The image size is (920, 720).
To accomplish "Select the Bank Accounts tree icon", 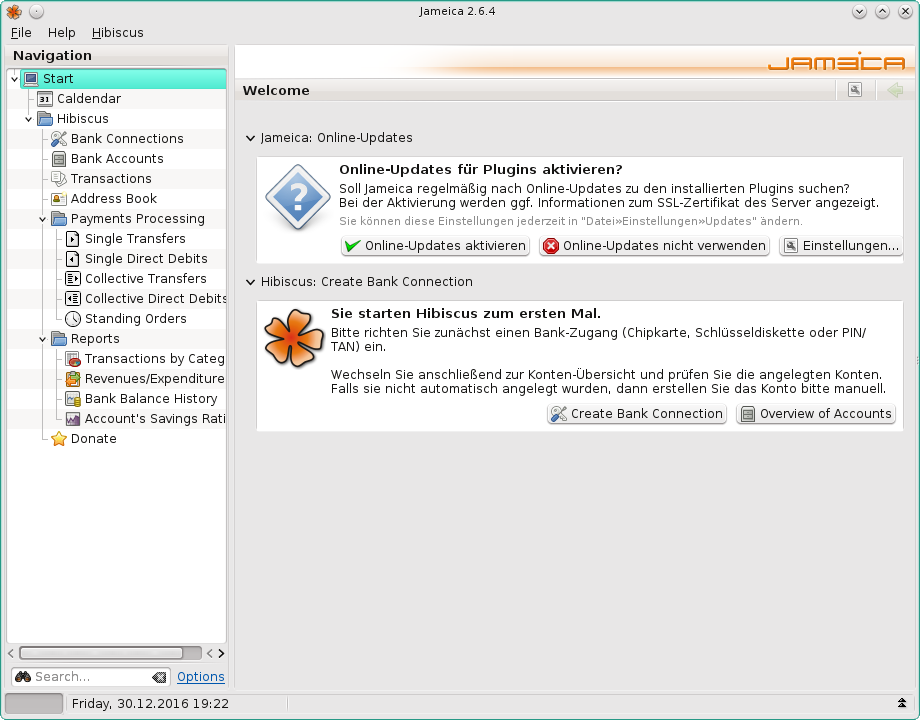I will 59,159.
